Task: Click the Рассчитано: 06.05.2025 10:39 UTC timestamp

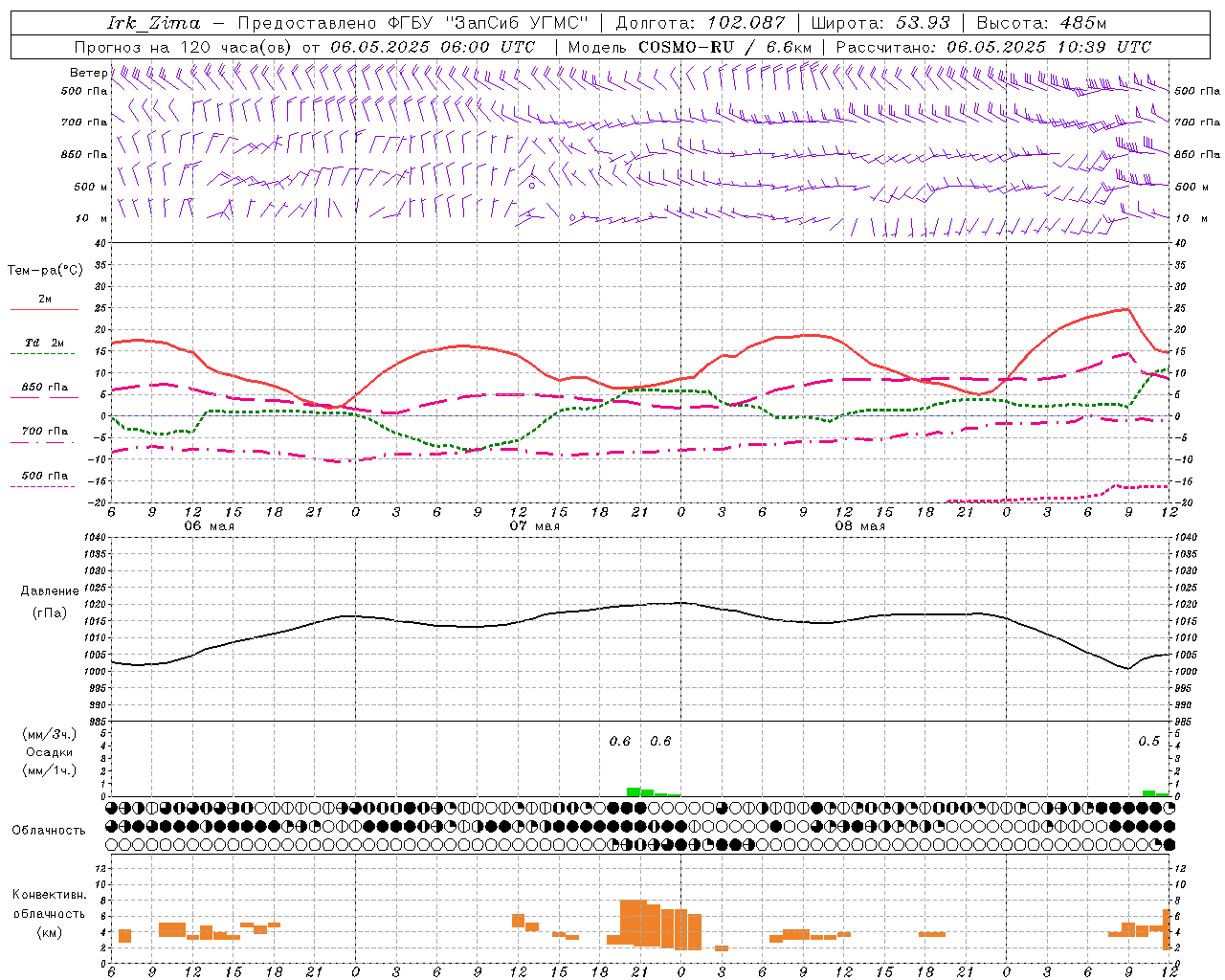Action: [993, 47]
